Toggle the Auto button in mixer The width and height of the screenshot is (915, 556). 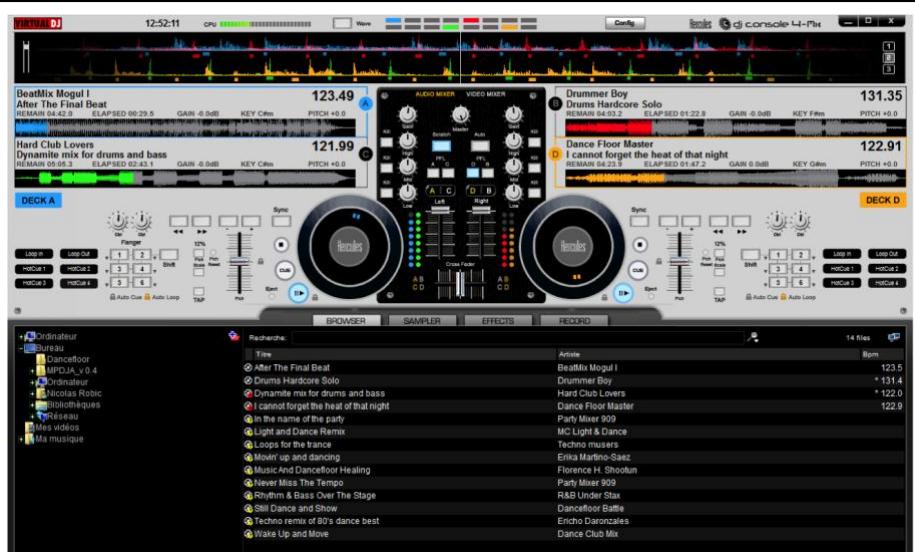coord(480,146)
